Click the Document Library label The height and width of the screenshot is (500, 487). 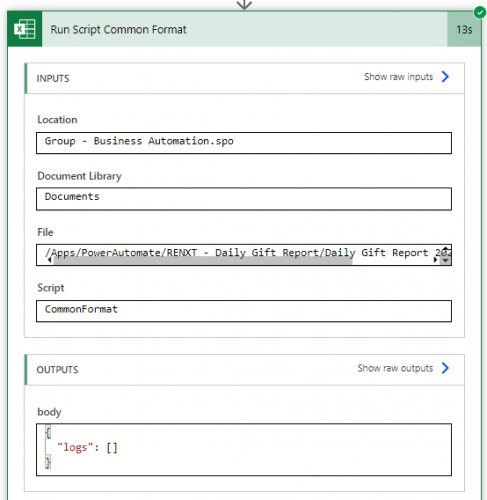[79, 176]
